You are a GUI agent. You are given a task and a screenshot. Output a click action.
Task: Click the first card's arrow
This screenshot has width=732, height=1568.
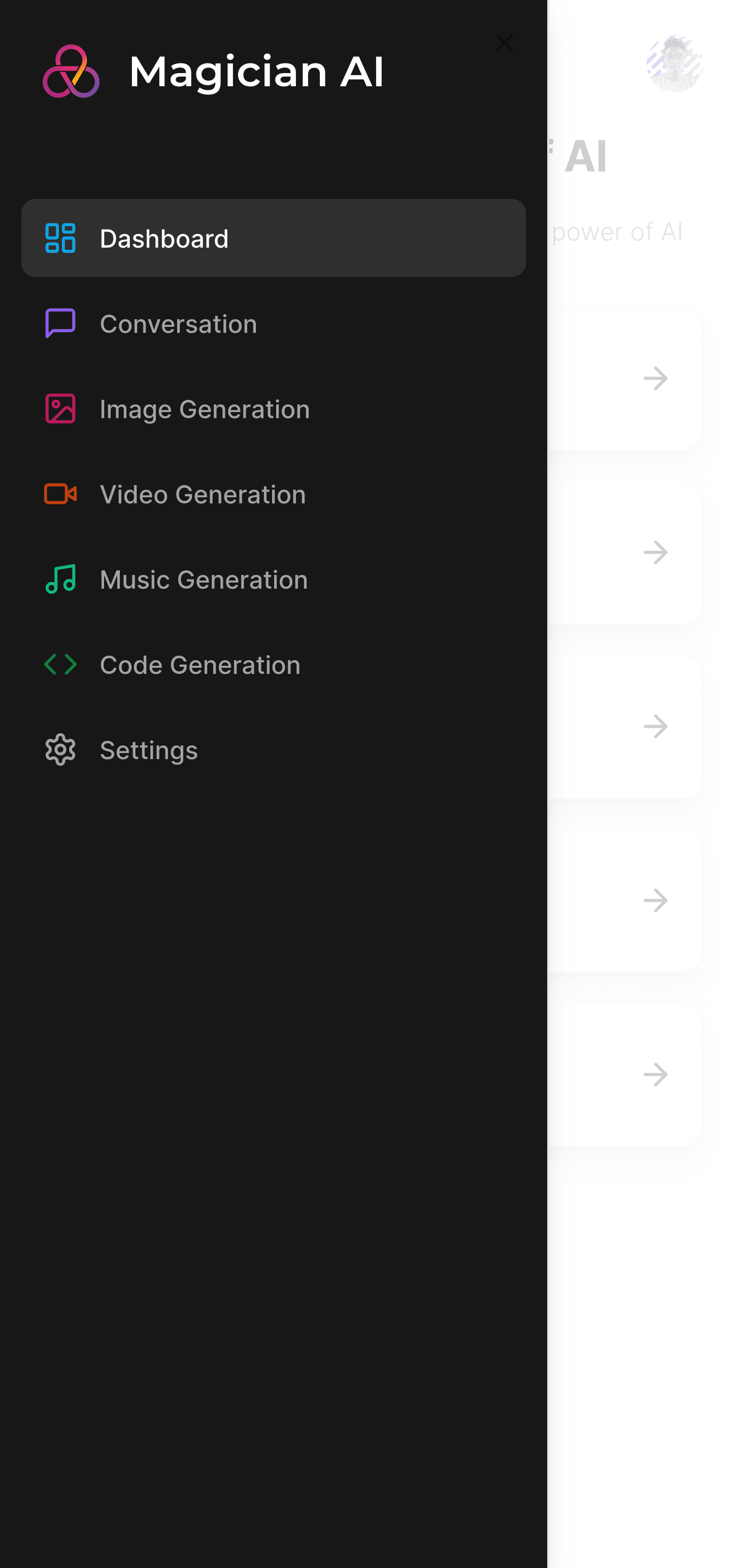[x=656, y=379]
